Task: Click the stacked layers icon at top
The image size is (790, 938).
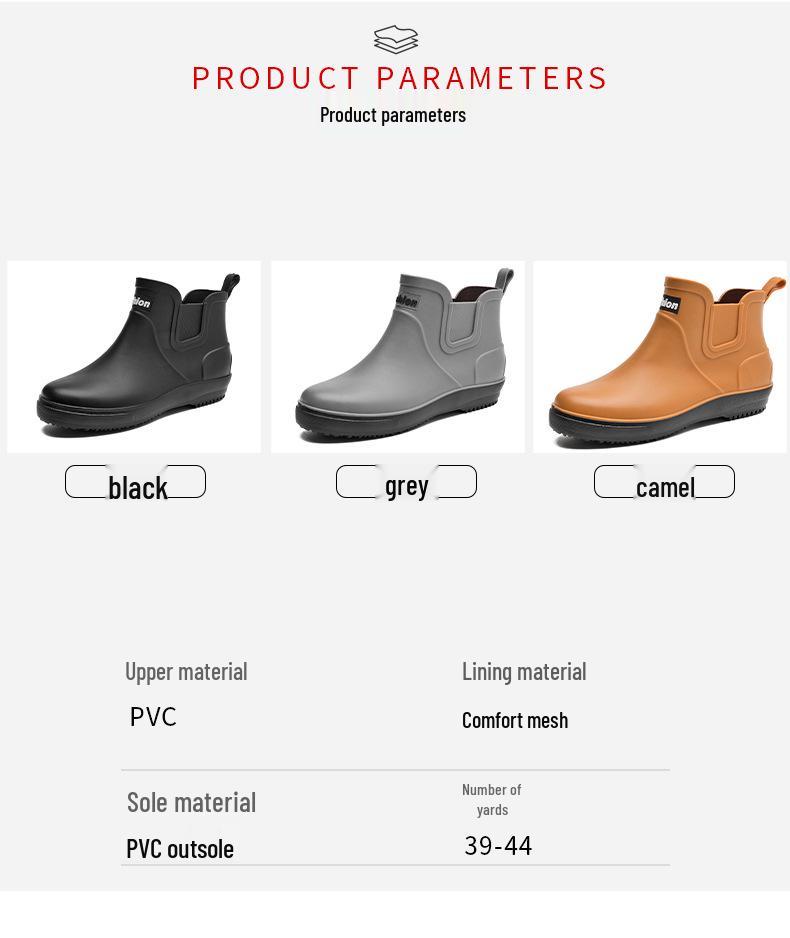Action: tap(396, 39)
